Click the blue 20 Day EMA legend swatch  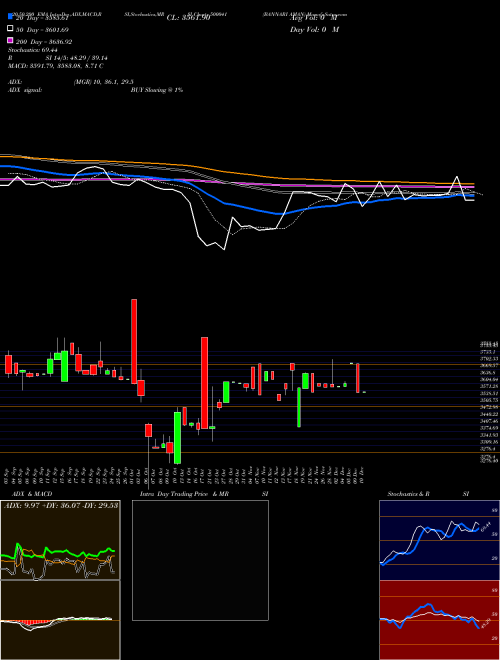click(x=10, y=17)
